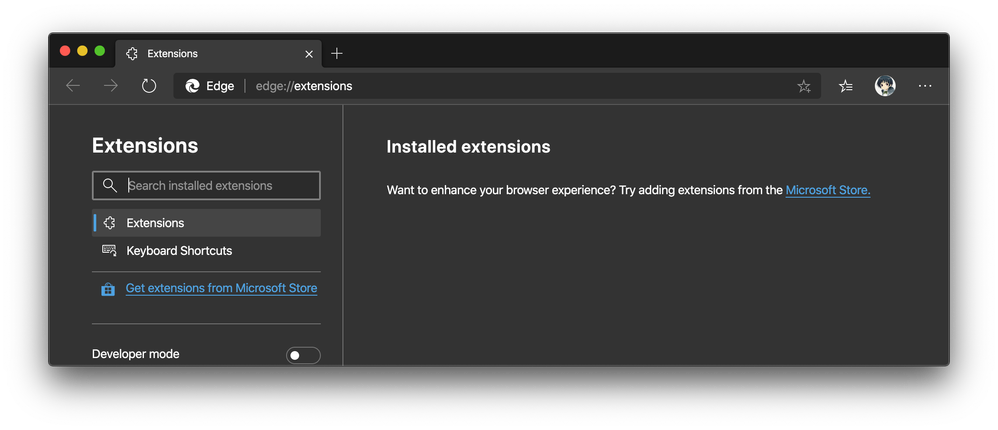The height and width of the screenshot is (430, 998).
Task: Click the keyboard icon beside Keyboard Shortcuts
Action: tap(109, 251)
